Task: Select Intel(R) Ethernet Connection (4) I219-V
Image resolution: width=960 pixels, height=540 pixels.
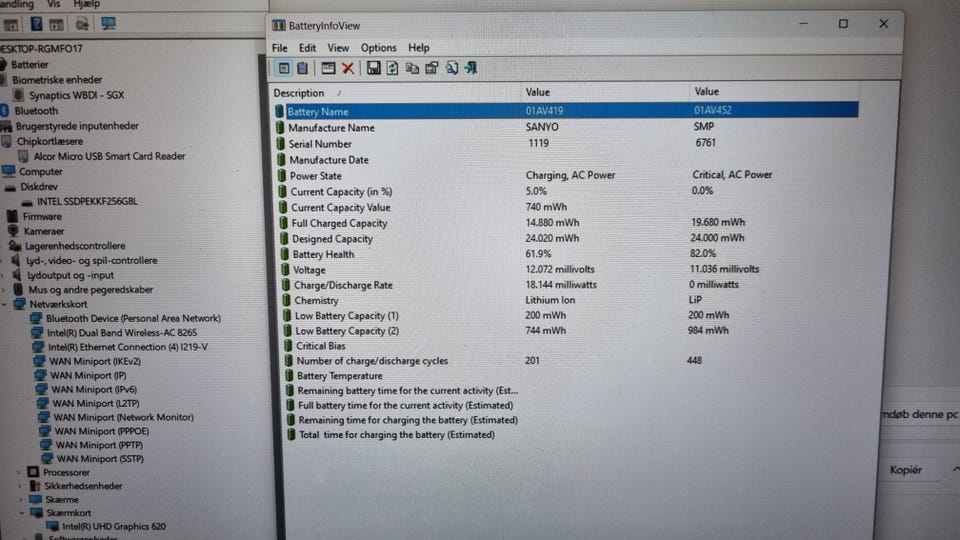Action: [x=127, y=347]
